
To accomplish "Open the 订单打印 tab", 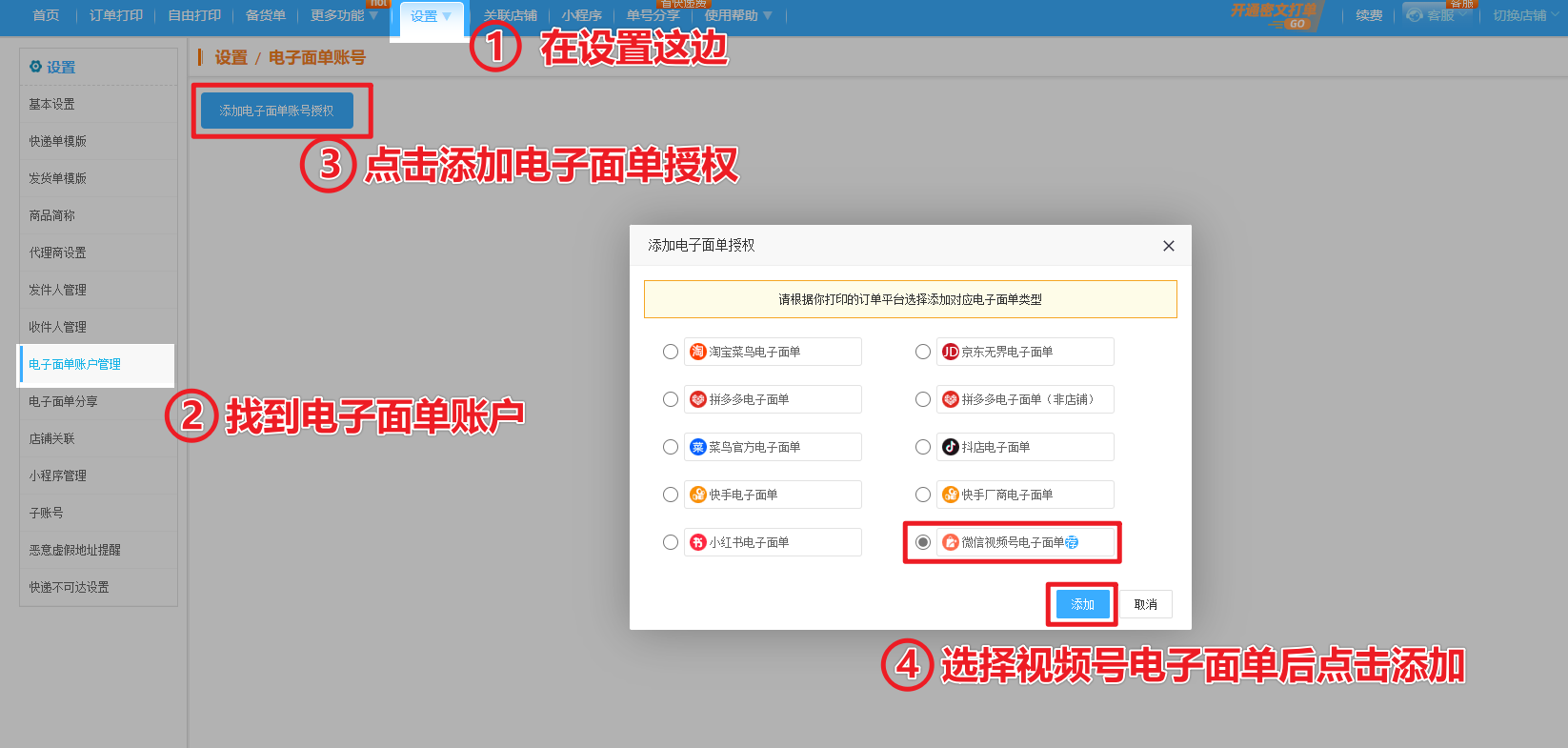I will click(x=116, y=15).
